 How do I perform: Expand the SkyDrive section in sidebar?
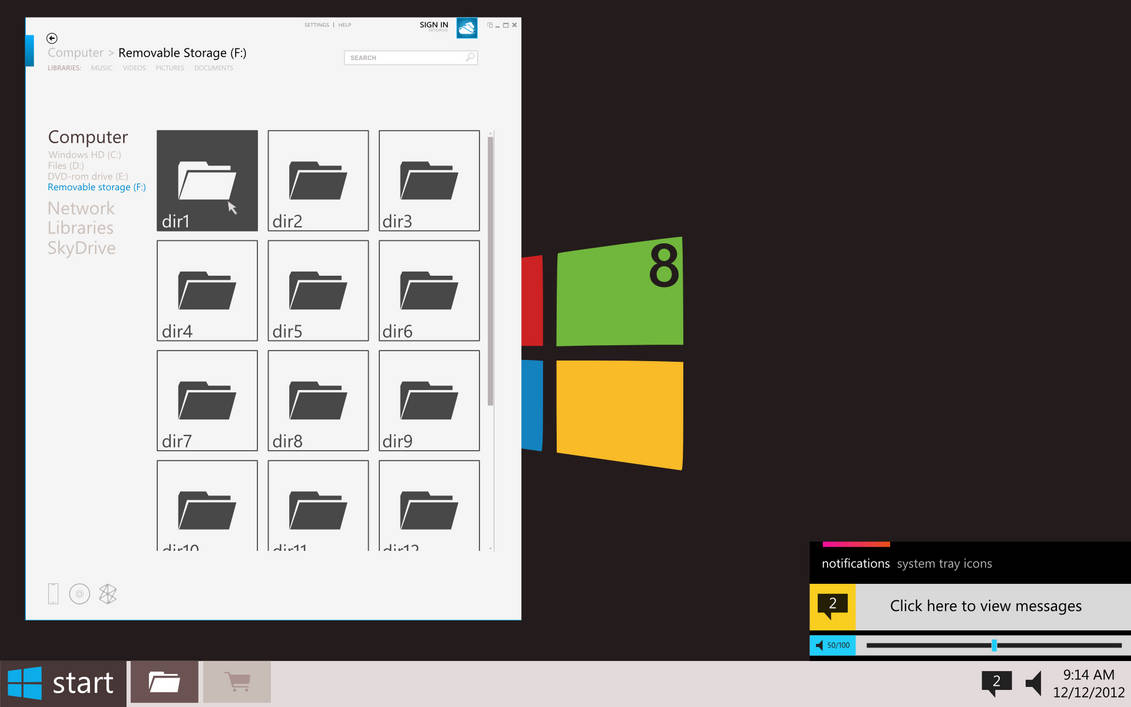click(82, 247)
